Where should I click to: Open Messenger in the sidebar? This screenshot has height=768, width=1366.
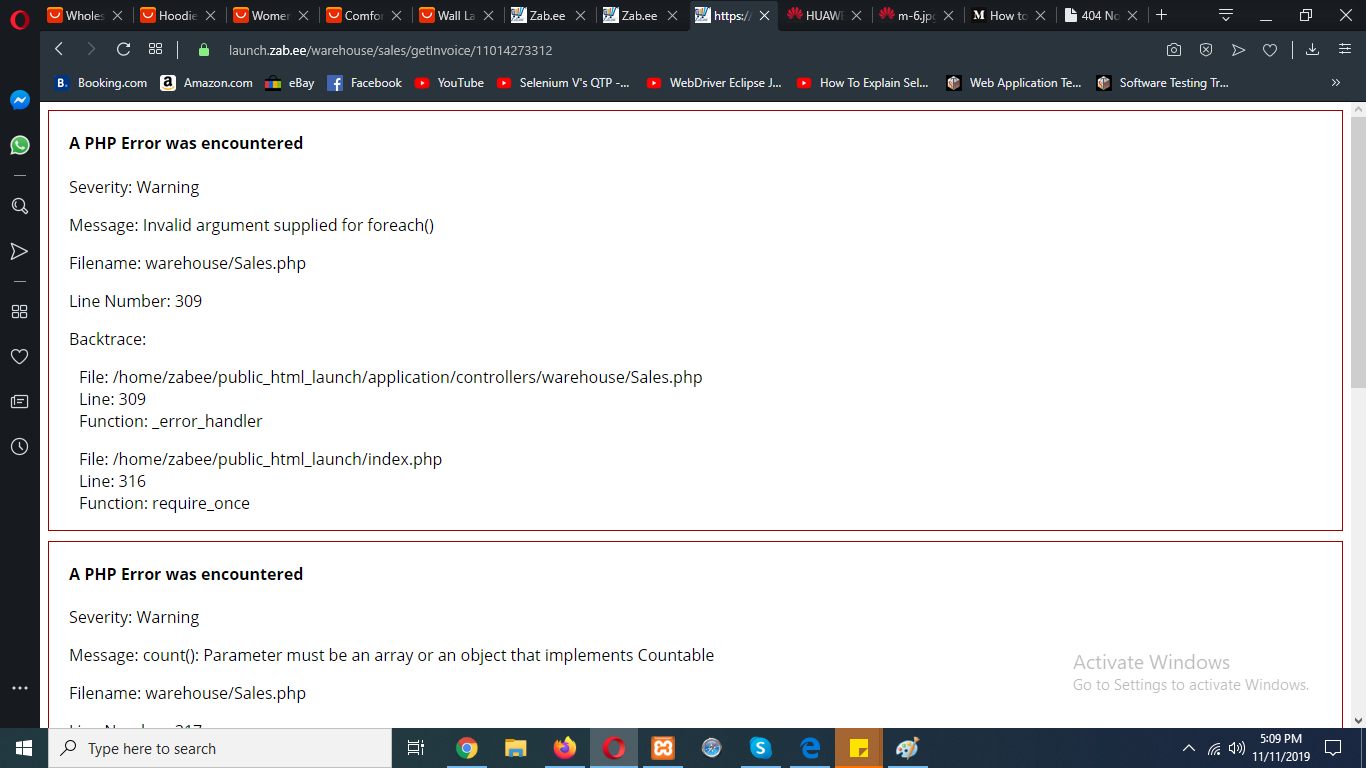(19, 100)
